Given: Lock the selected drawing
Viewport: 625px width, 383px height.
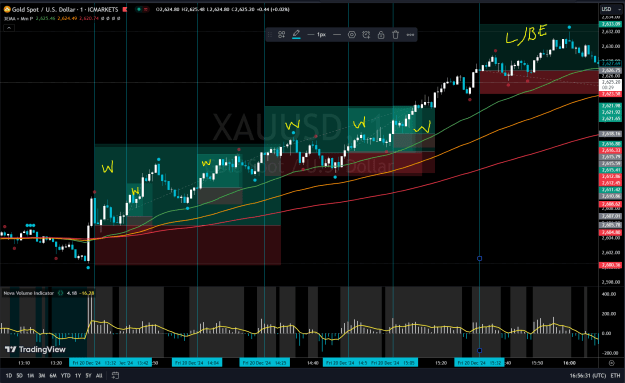Looking at the screenshot, I should pyautogui.click(x=381, y=35).
